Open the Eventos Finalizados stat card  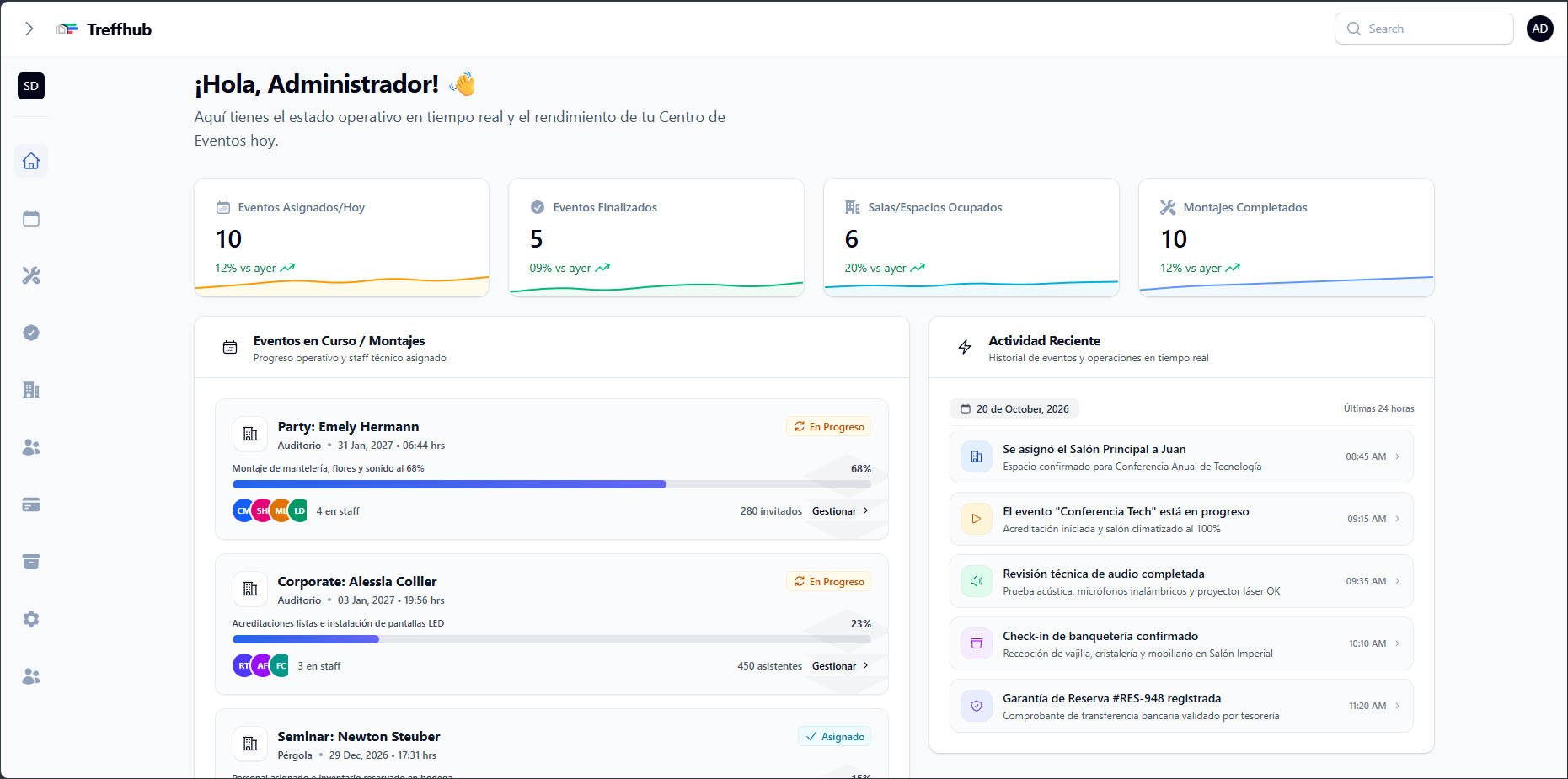[656, 237]
